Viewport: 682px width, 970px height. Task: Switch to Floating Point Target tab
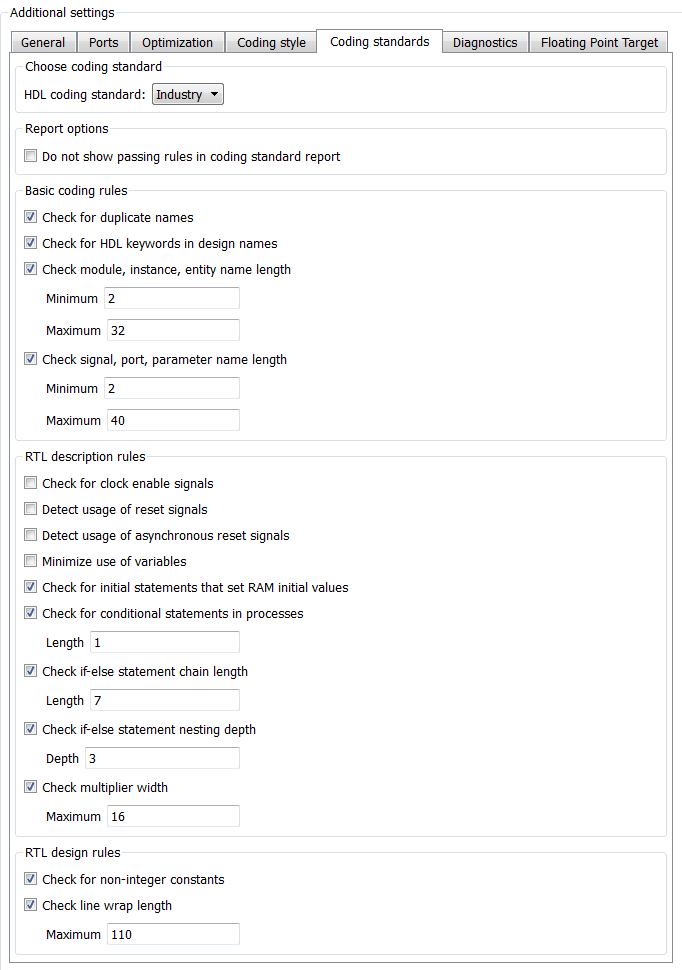pos(599,43)
